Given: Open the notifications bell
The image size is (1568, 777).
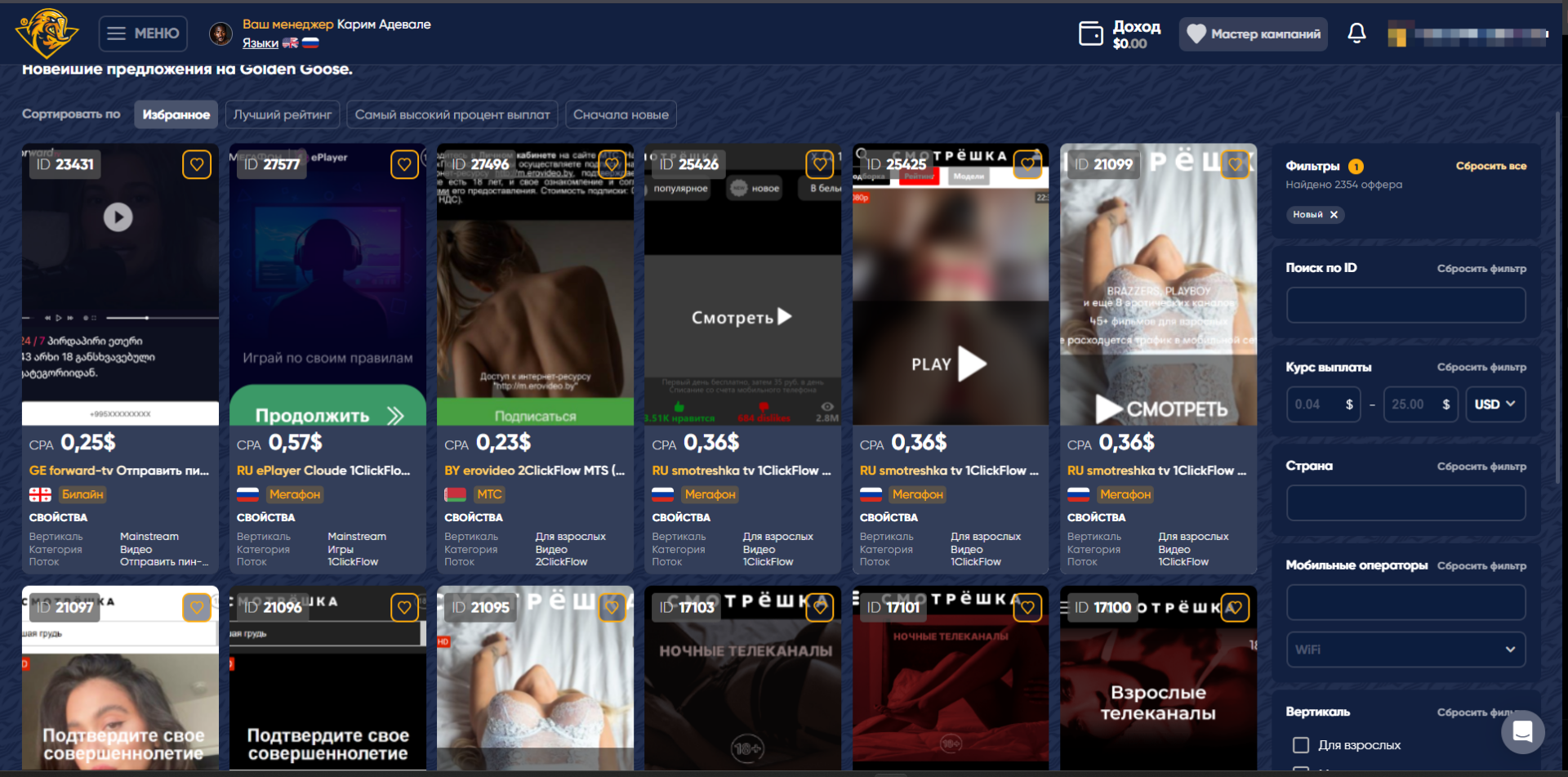Looking at the screenshot, I should tap(1356, 33).
